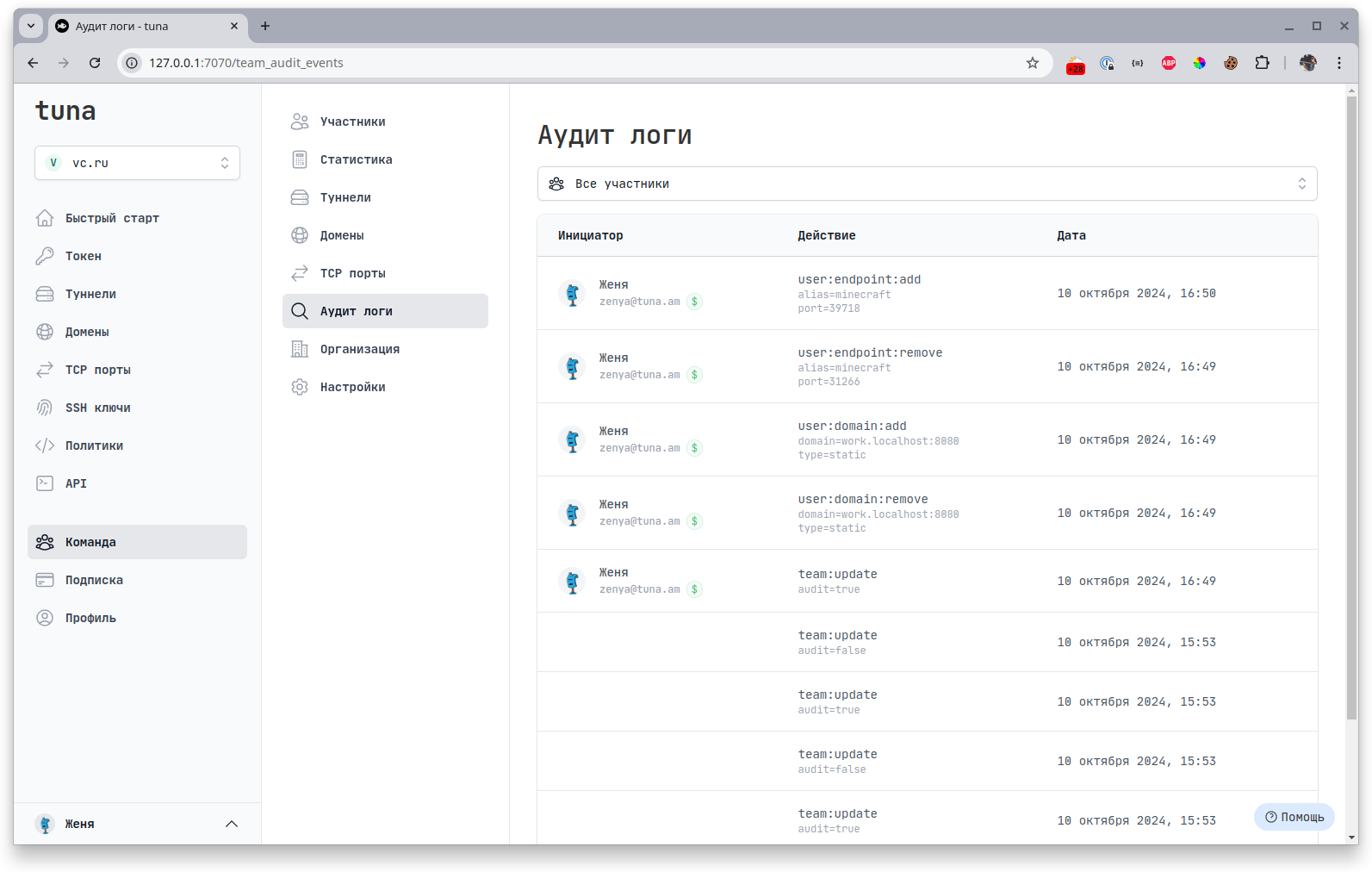Viewport: 1372px width, 872px height.
Task: Switch to Участники in team menu
Action: [x=352, y=121]
